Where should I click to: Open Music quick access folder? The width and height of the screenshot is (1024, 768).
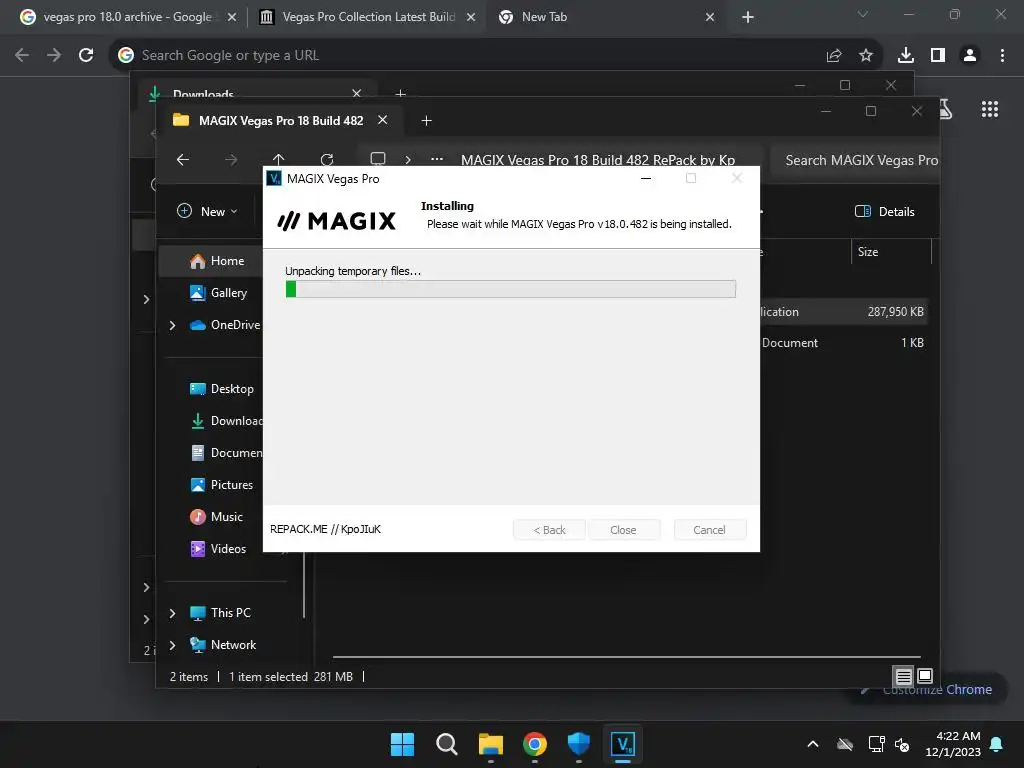coord(216,517)
